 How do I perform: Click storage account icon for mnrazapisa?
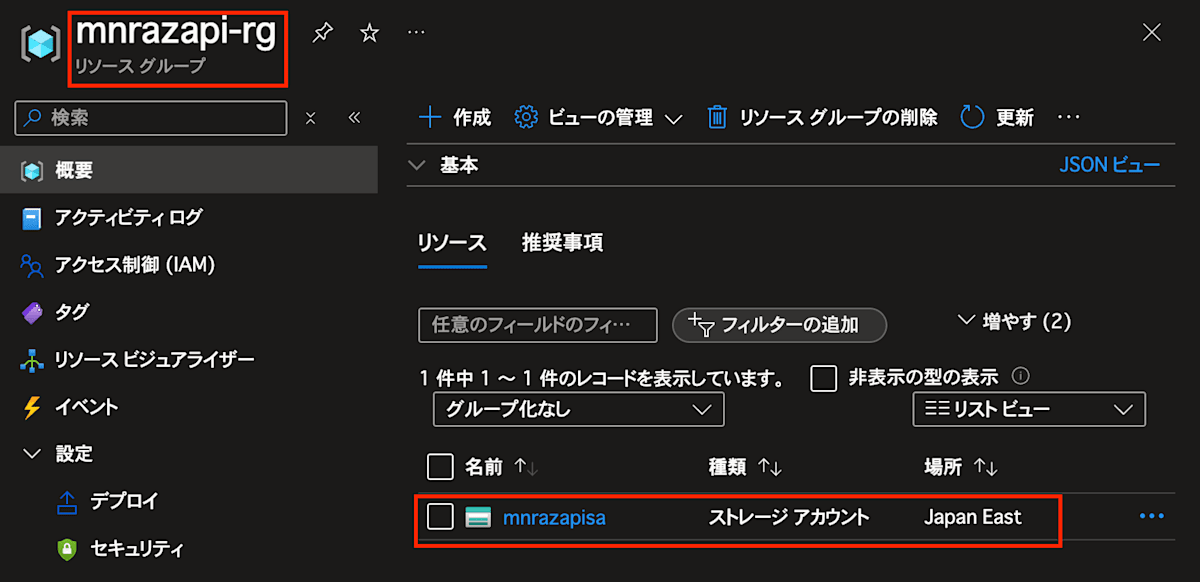(478, 517)
